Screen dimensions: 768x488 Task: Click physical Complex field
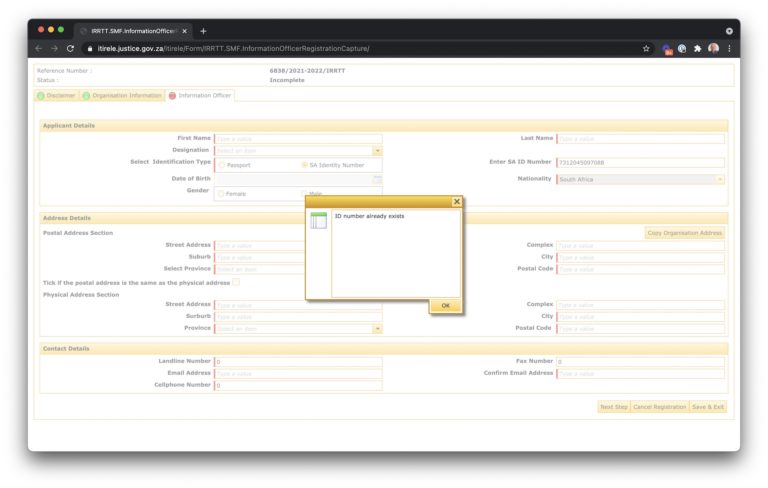pos(640,305)
